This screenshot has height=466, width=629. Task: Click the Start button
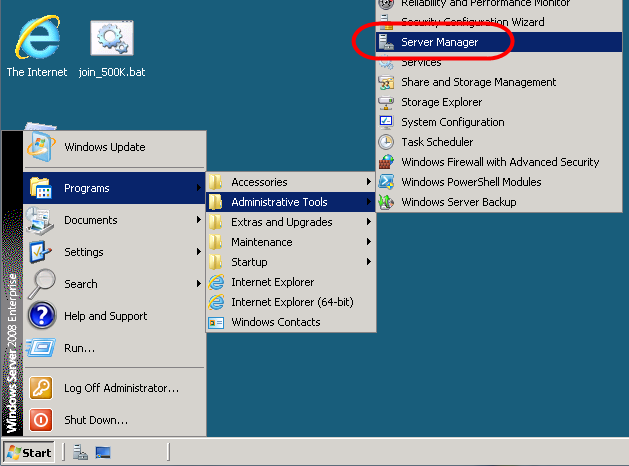29,452
